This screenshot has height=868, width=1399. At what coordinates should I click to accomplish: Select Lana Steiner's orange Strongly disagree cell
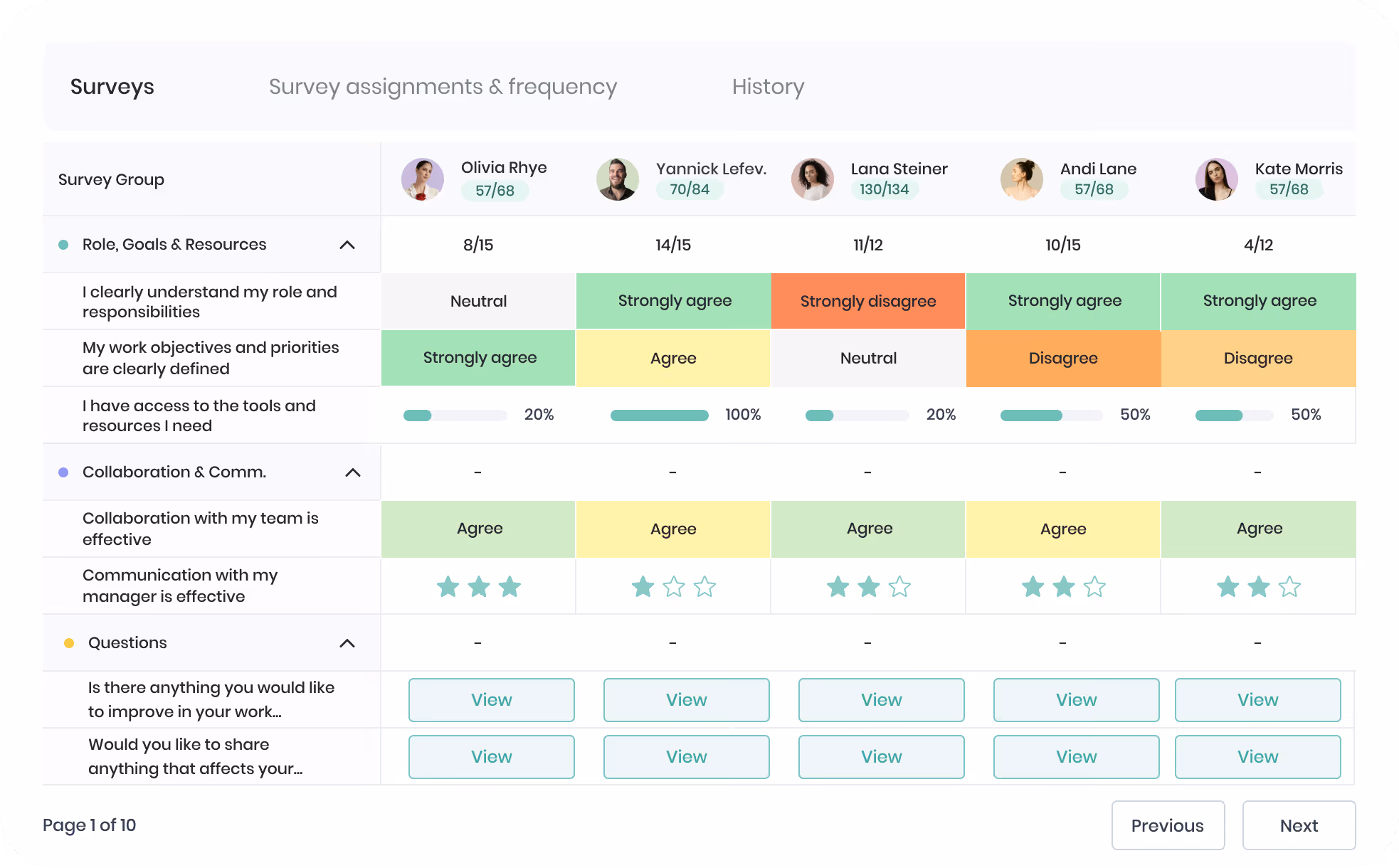click(x=868, y=301)
